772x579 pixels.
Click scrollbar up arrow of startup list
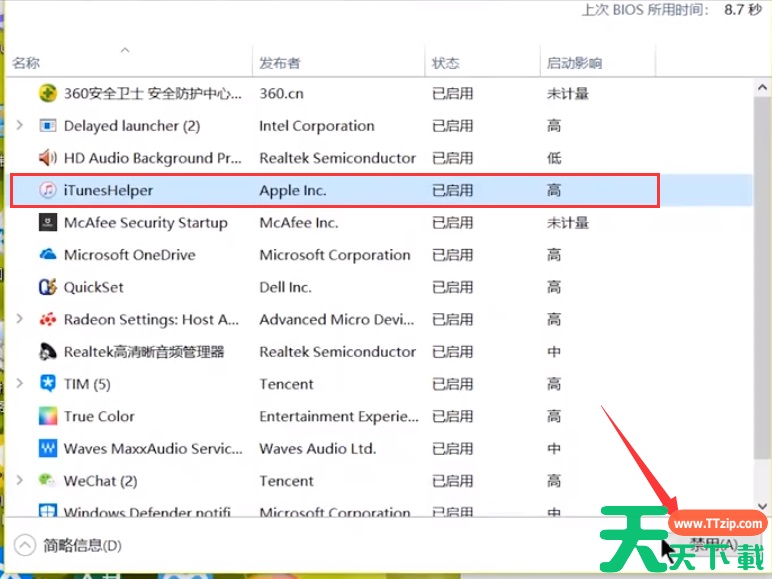[x=762, y=88]
